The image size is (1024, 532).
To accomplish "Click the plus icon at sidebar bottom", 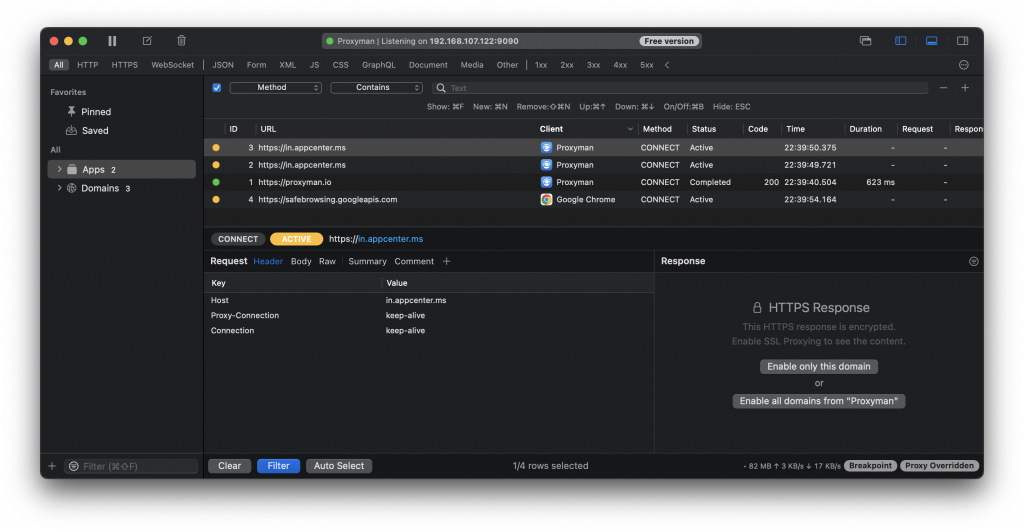I will pos(52,466).
